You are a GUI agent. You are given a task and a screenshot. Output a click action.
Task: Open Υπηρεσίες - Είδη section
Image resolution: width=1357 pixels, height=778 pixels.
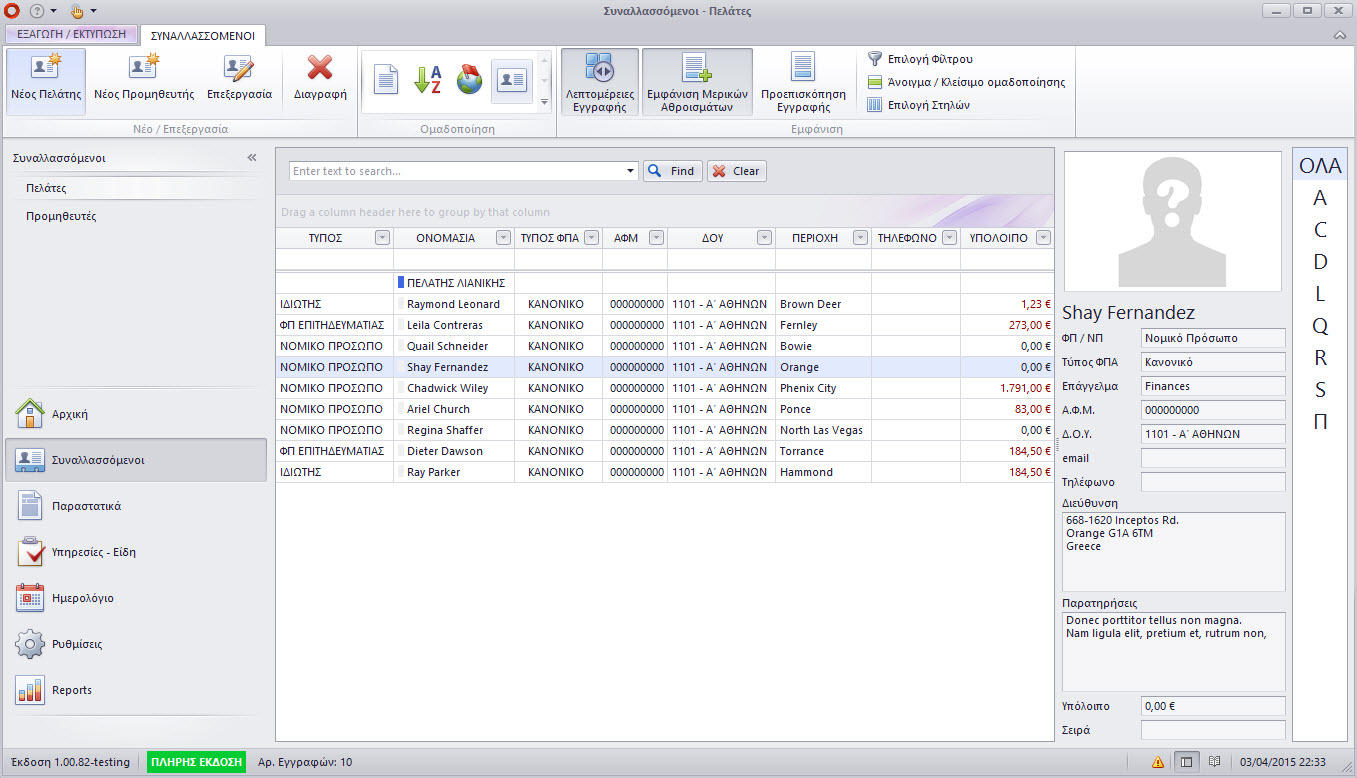click(136, 552)
